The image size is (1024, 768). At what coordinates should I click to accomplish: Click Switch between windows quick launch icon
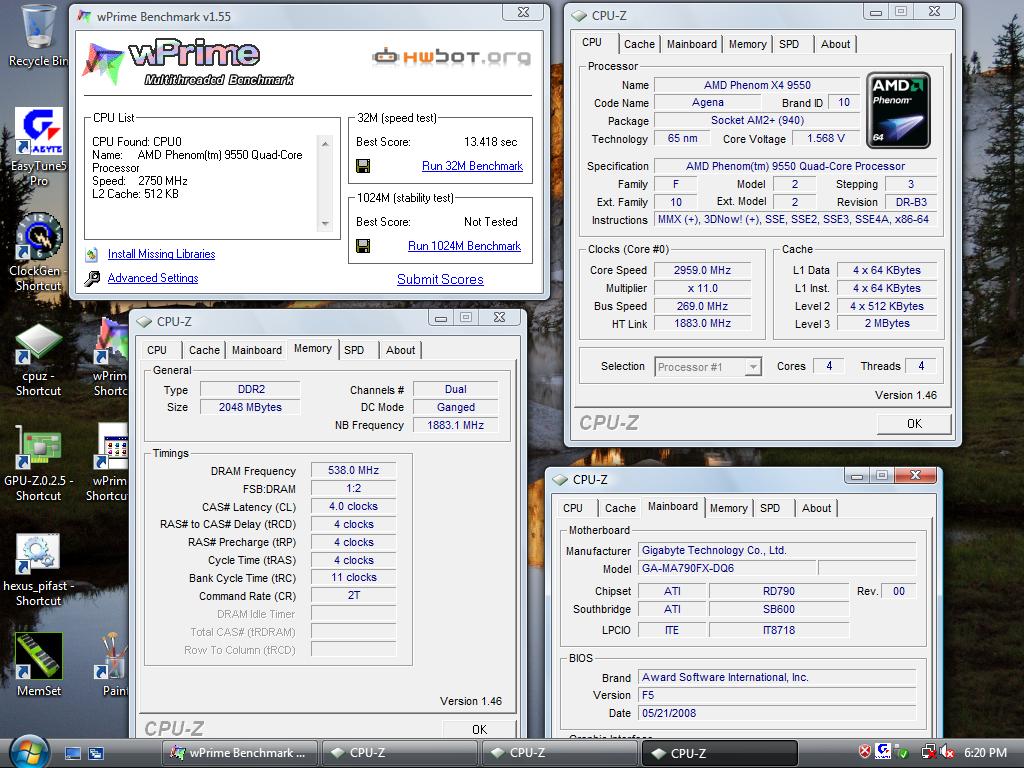click(x=96, y=753)
